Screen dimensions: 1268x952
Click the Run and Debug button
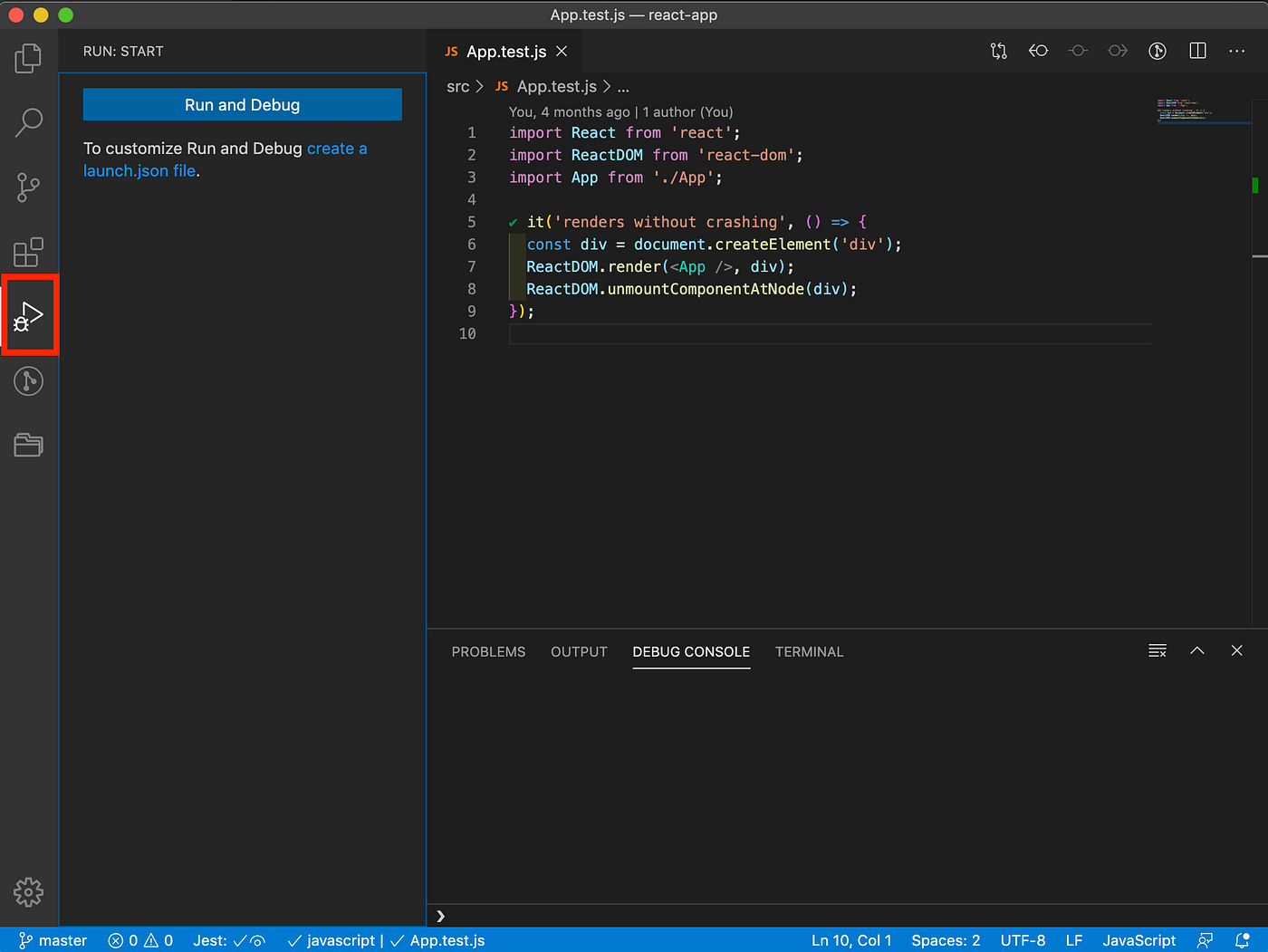(x=242, y=104)
